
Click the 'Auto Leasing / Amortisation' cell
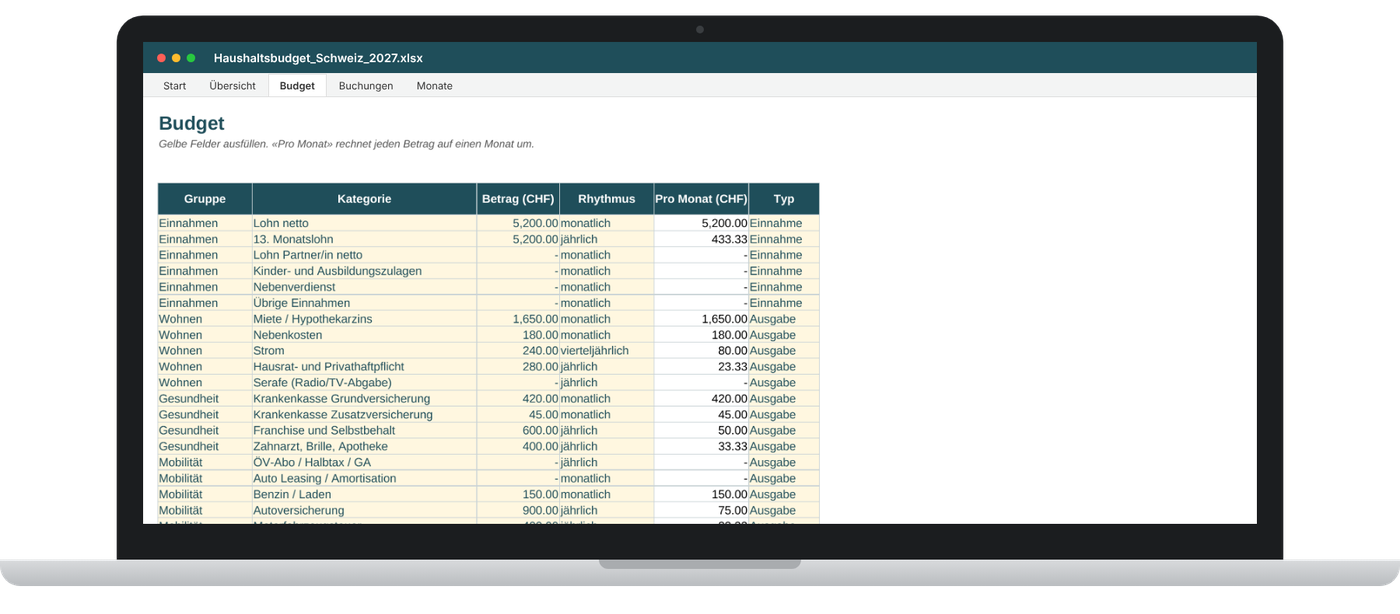pos(364,478)
